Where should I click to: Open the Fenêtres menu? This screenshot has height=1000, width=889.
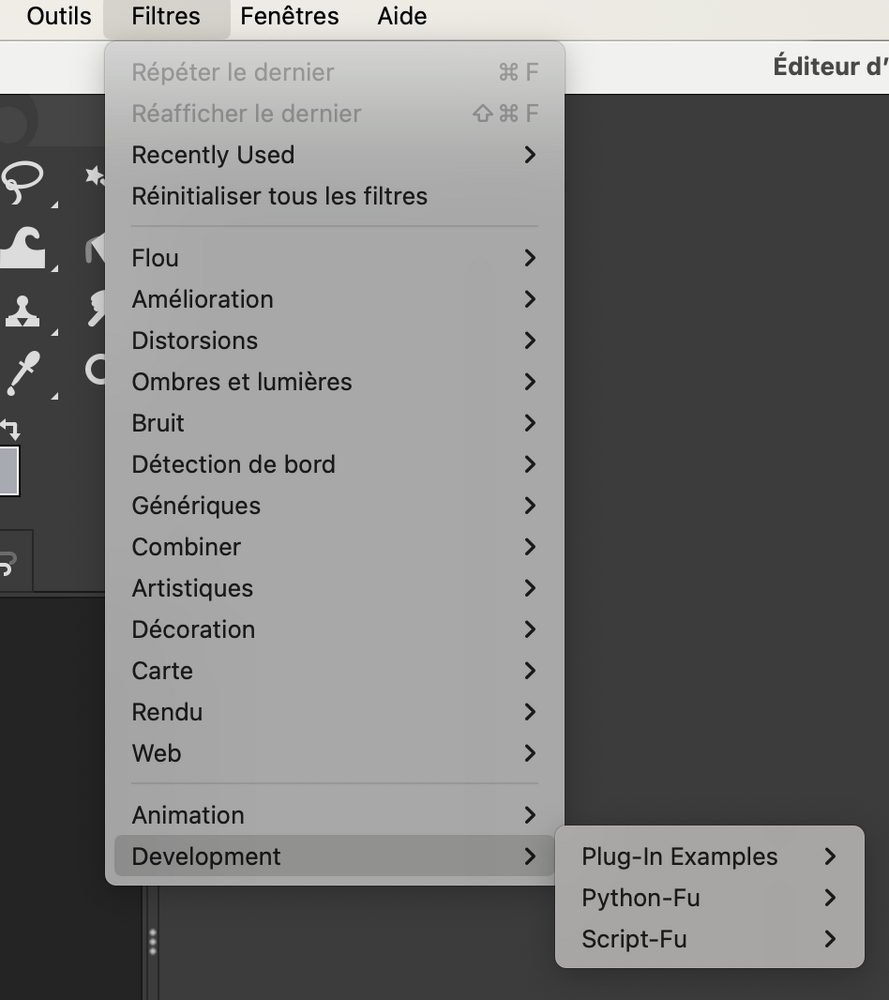tap(289, 17)
